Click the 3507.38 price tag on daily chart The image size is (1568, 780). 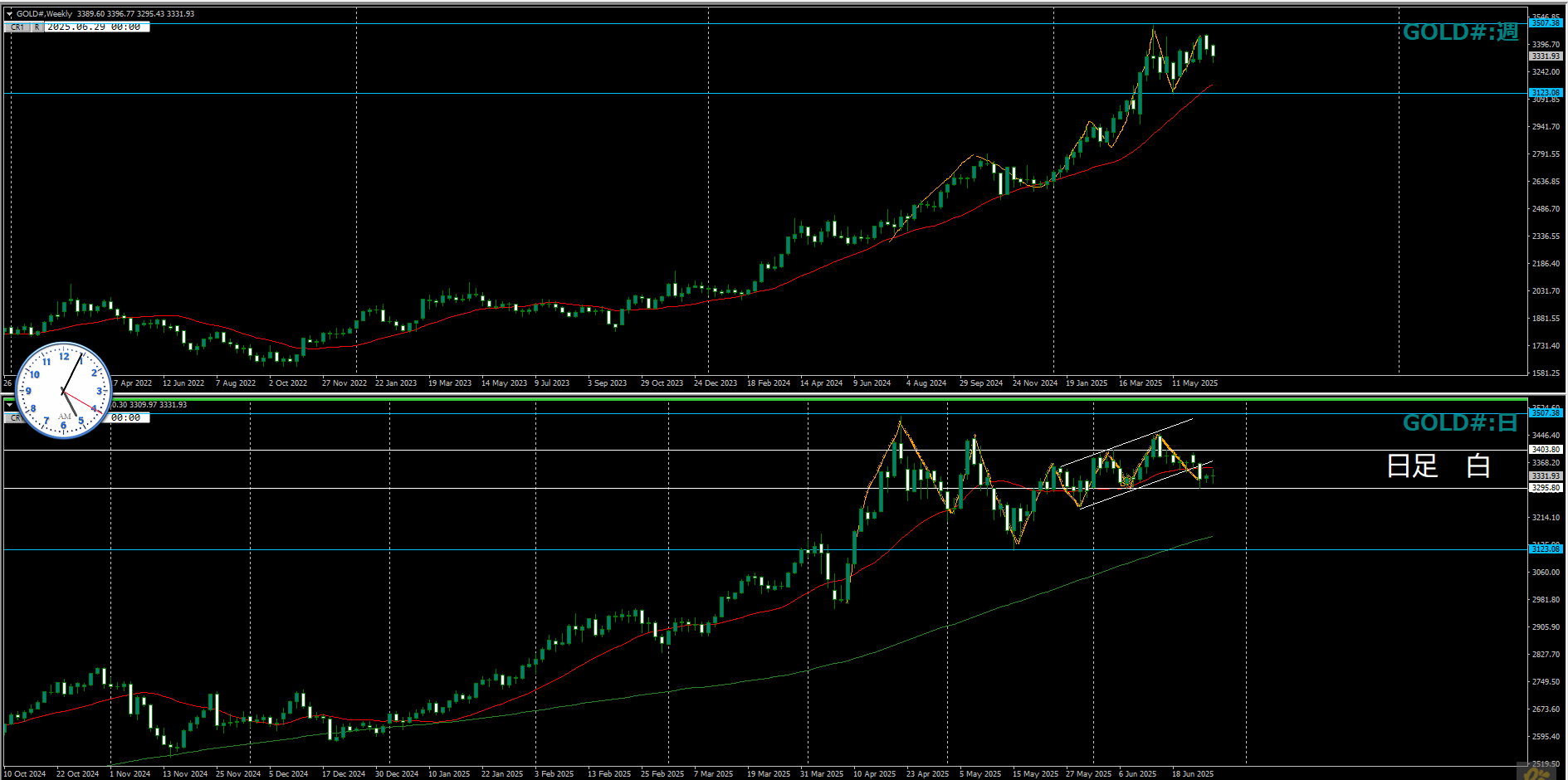pyautogui.click(x=1546, y=413)
